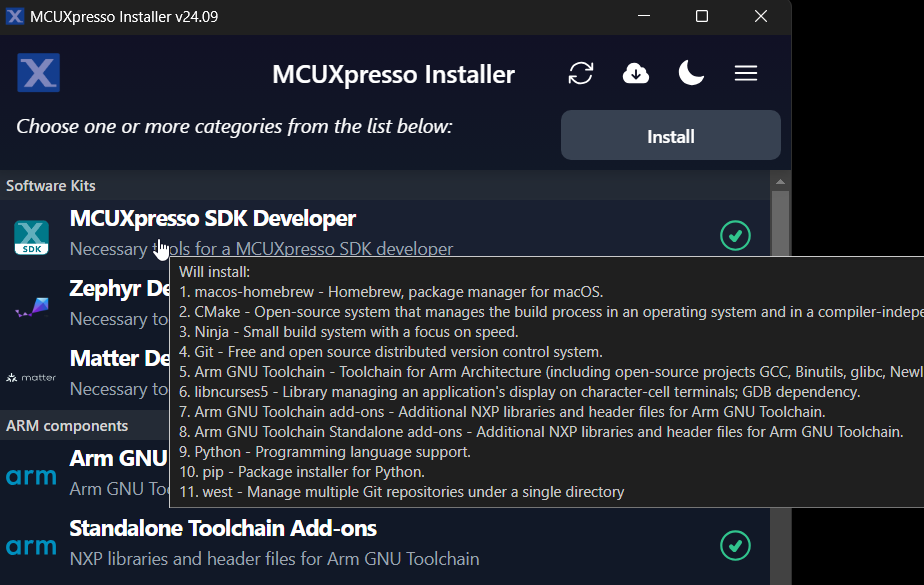
Task: Click the refresh icon in the header
Action: tap(581, 73)
